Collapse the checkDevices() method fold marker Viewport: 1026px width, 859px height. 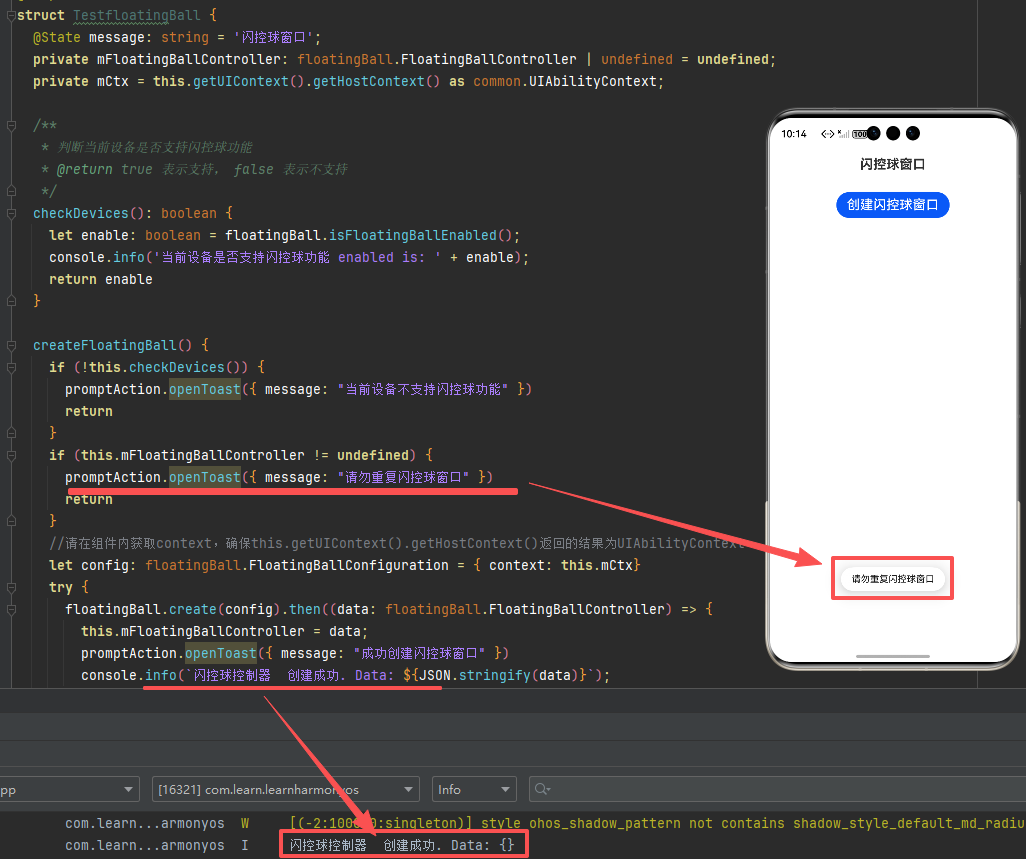pos(11,213)
